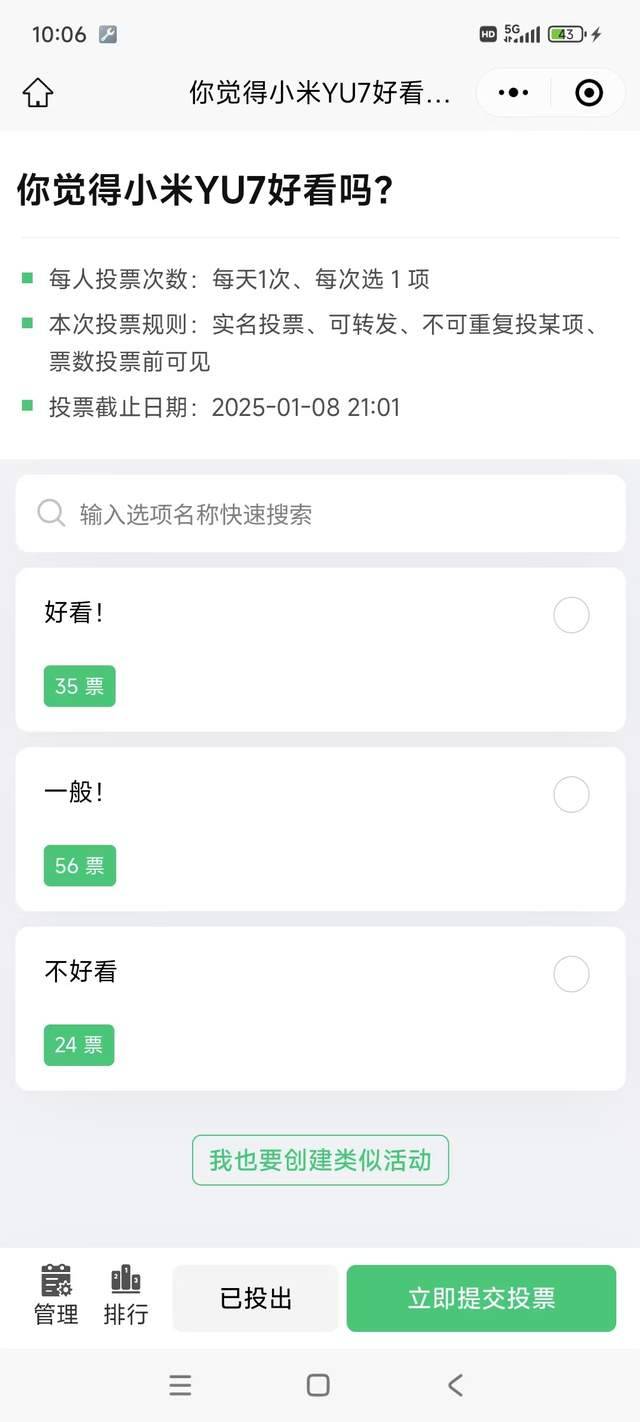Tap the 56 票 vote count badge
This screenshot has width=640, height=1422.
79,866
